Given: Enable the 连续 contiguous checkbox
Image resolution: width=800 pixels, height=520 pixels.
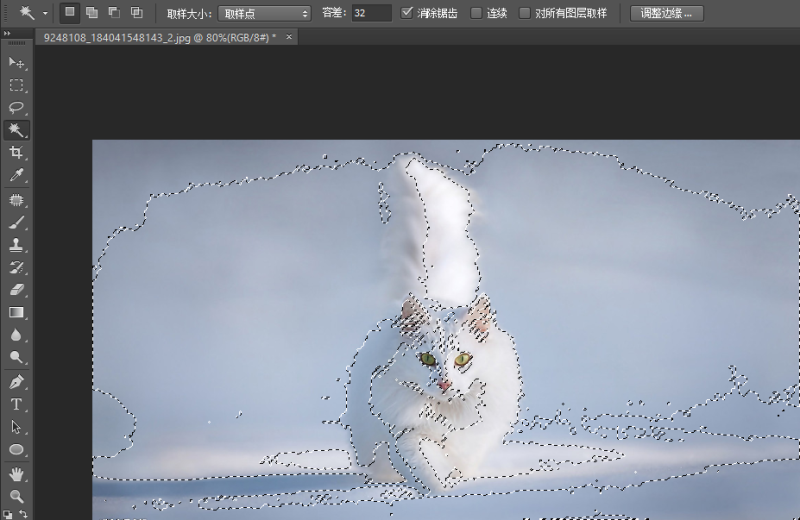Looking at the screenshot, I should point(476,13).
